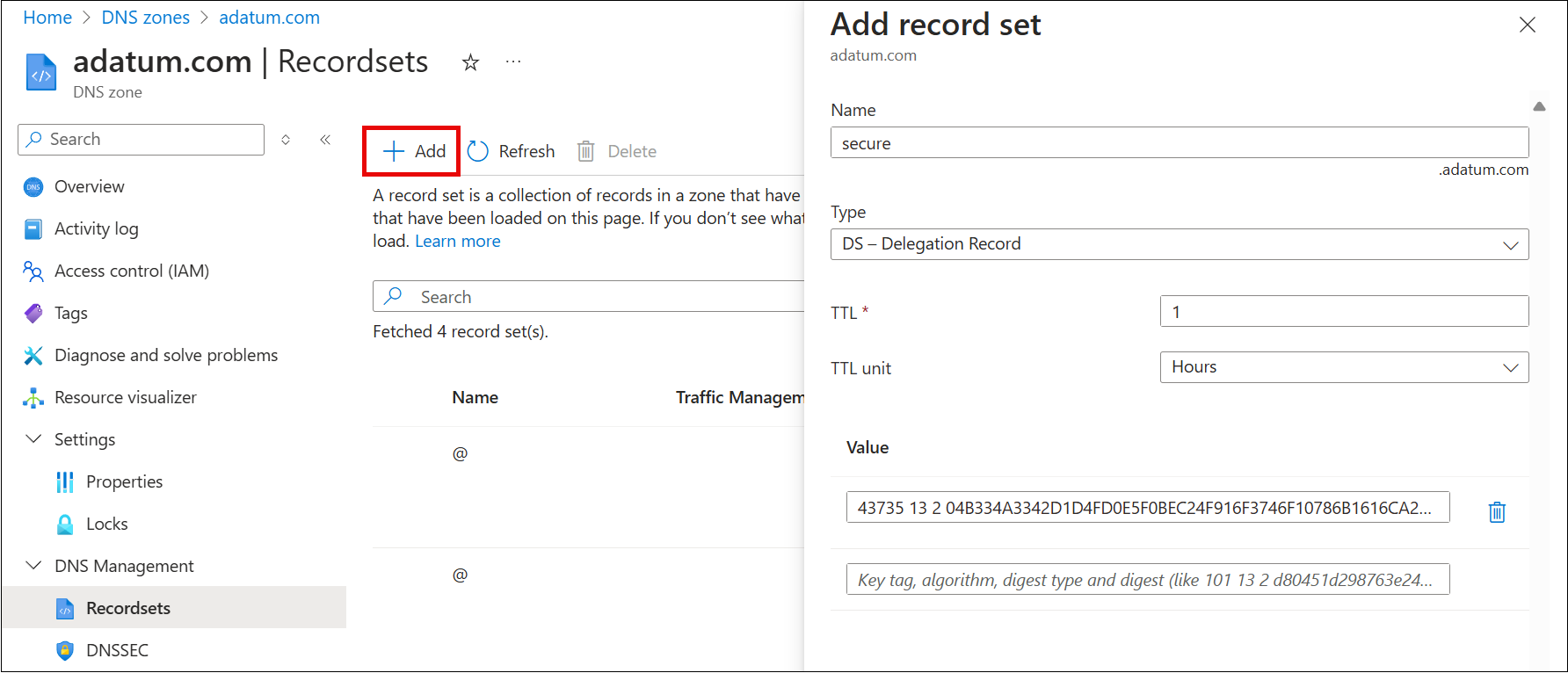Click the 'Fetched 4 record set(s).' text
The width and height of the screenshot is (1568, 673).
pyautogui.click(x=461, y=331)
